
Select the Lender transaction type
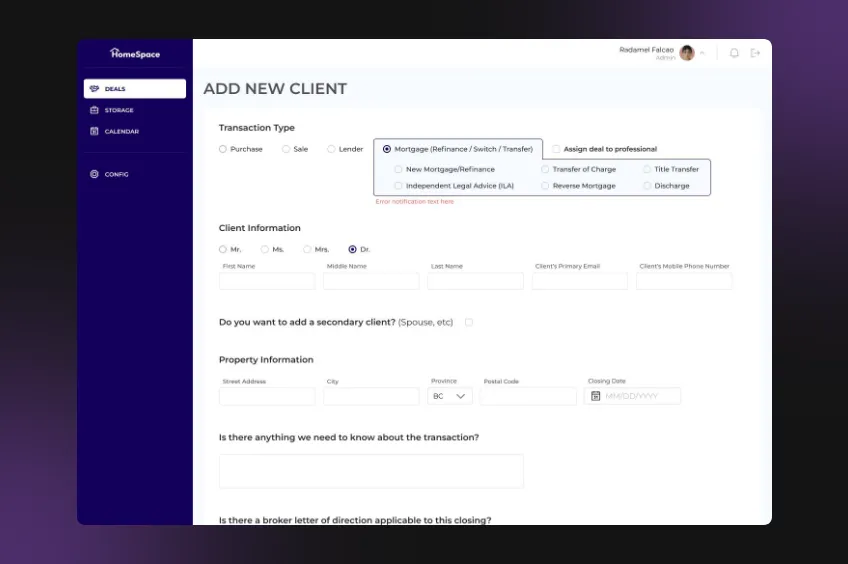point(331,149)
